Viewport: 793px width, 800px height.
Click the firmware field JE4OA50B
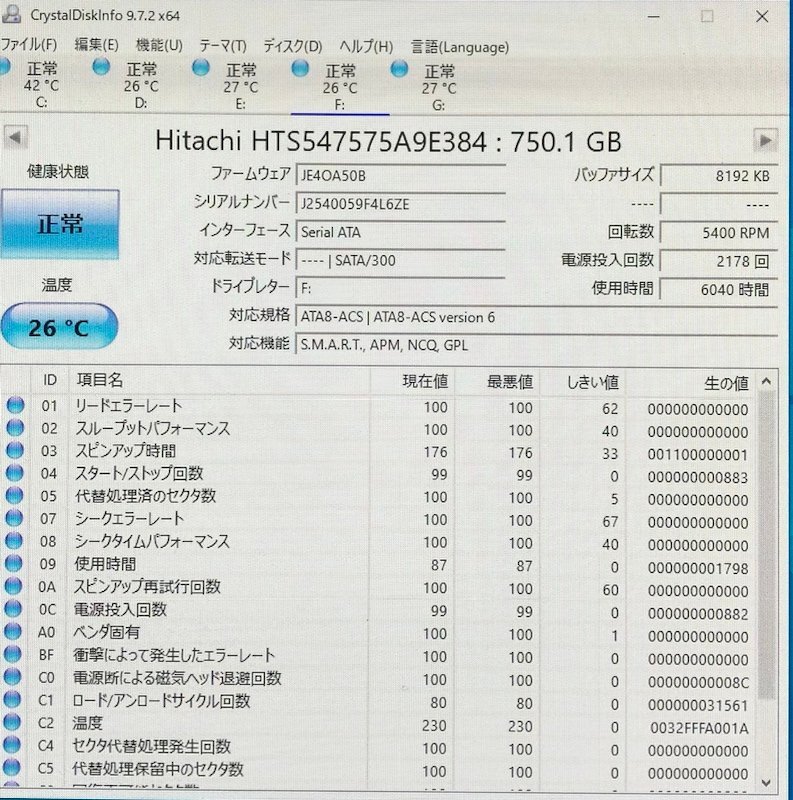401,176
